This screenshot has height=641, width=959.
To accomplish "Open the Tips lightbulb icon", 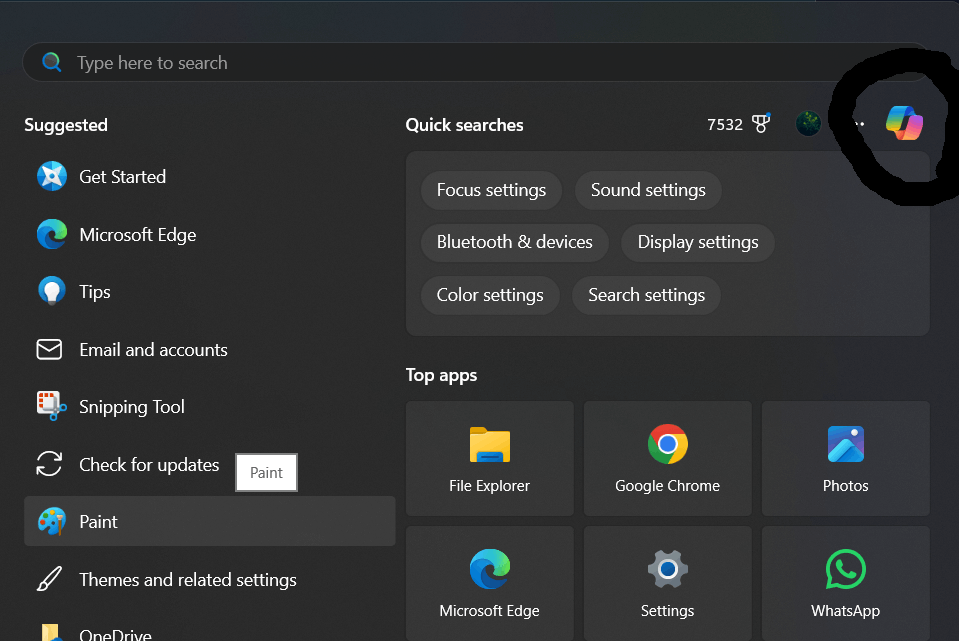I will point(51,291).
